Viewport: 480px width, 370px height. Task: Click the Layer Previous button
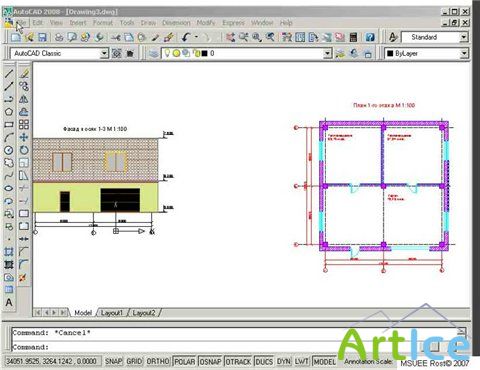(354, 53)
